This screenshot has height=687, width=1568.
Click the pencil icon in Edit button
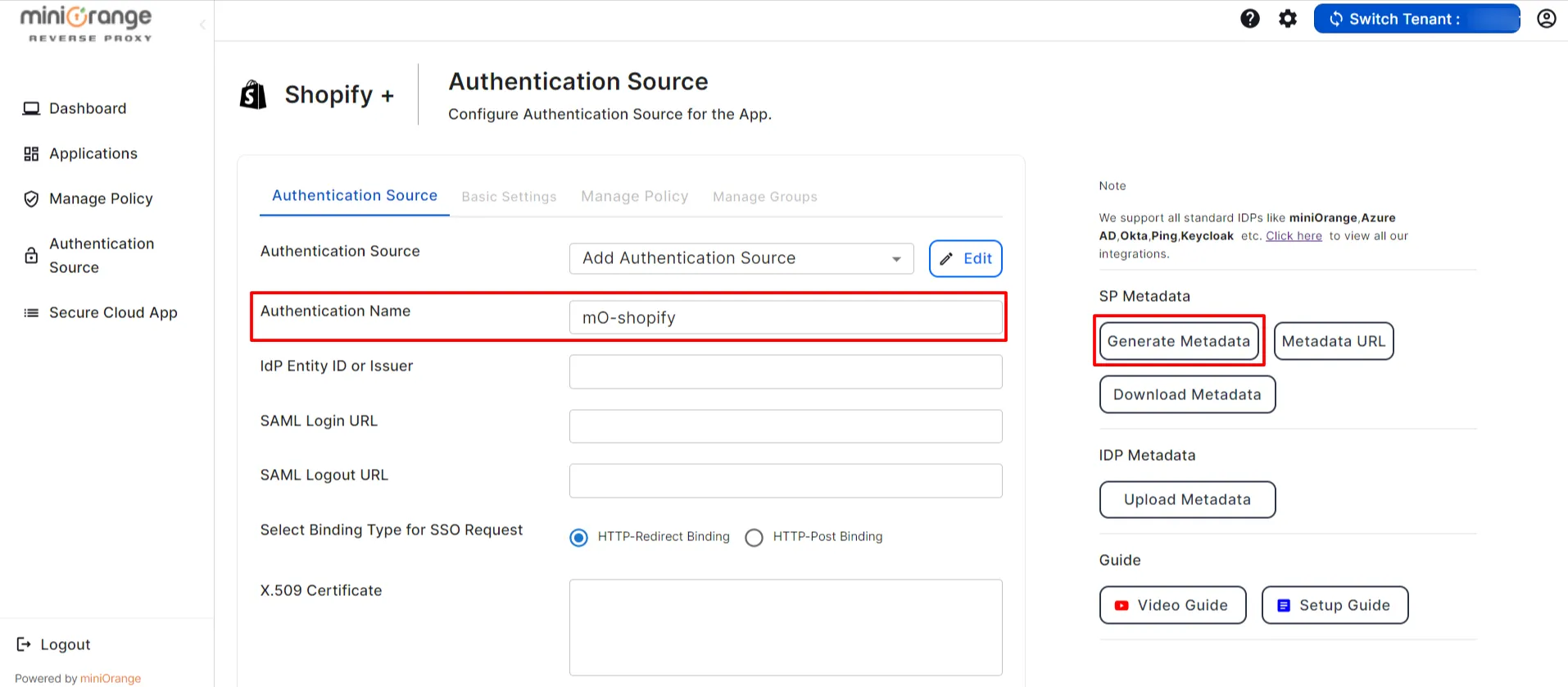tap(946, 259)
